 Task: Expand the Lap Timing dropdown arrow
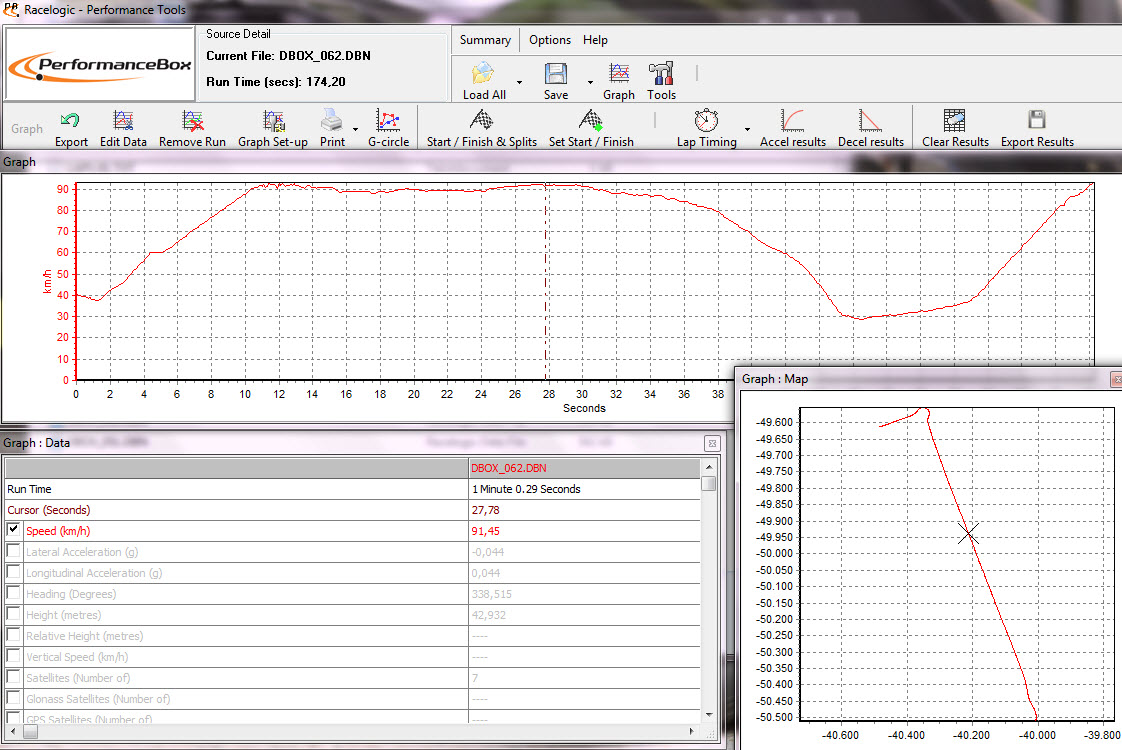tap(747, 130)
